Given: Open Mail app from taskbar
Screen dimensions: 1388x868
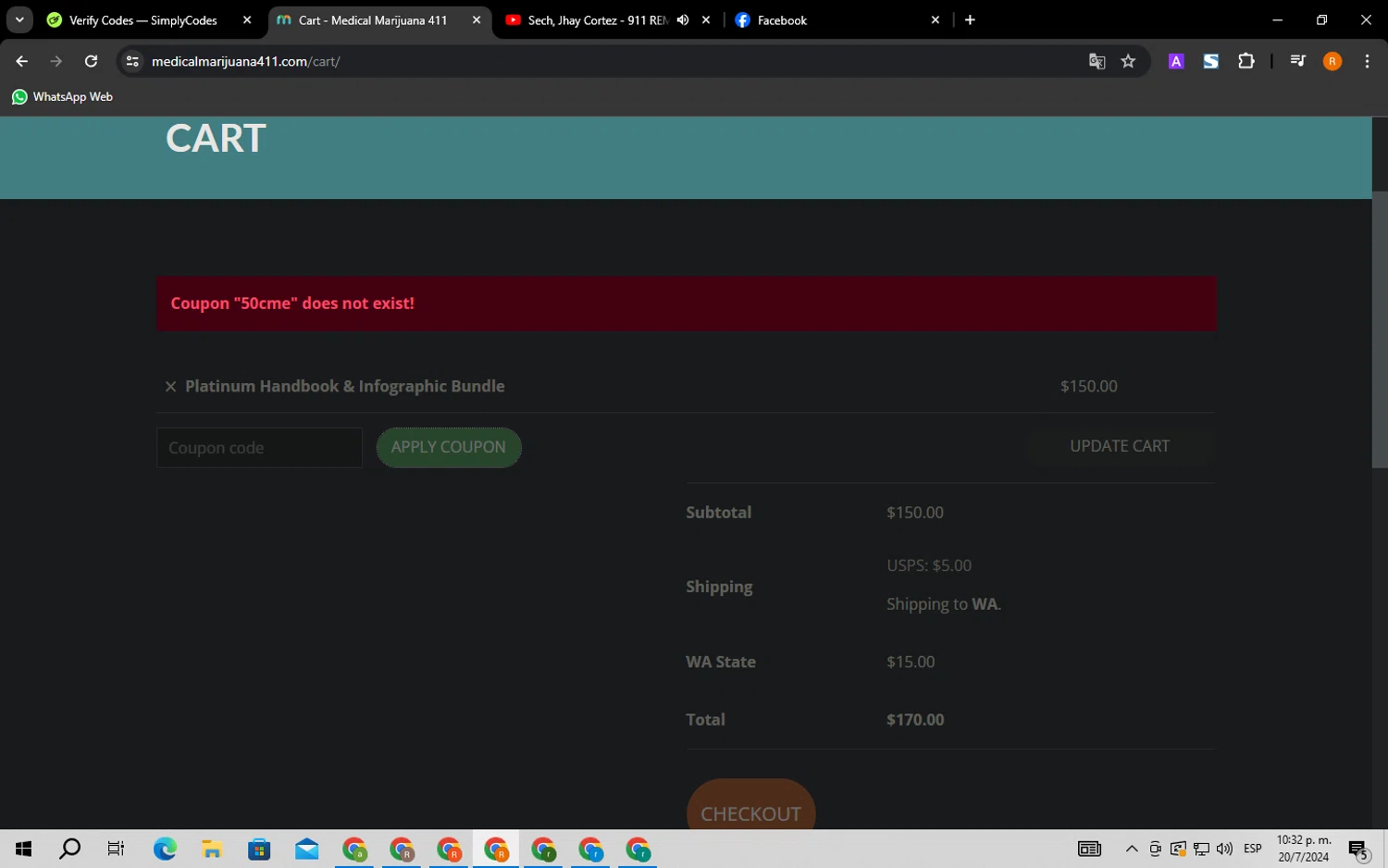Looking at the screenshot, I should pyautogui.click(x=306, y=849).
